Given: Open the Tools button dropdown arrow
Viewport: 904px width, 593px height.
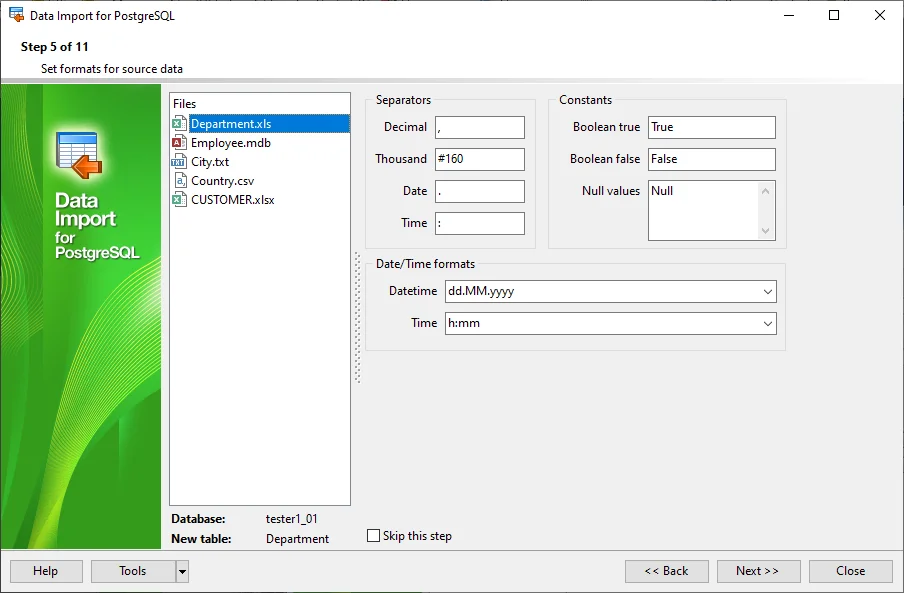Looking at the screenshot, I should pos(182,571).
